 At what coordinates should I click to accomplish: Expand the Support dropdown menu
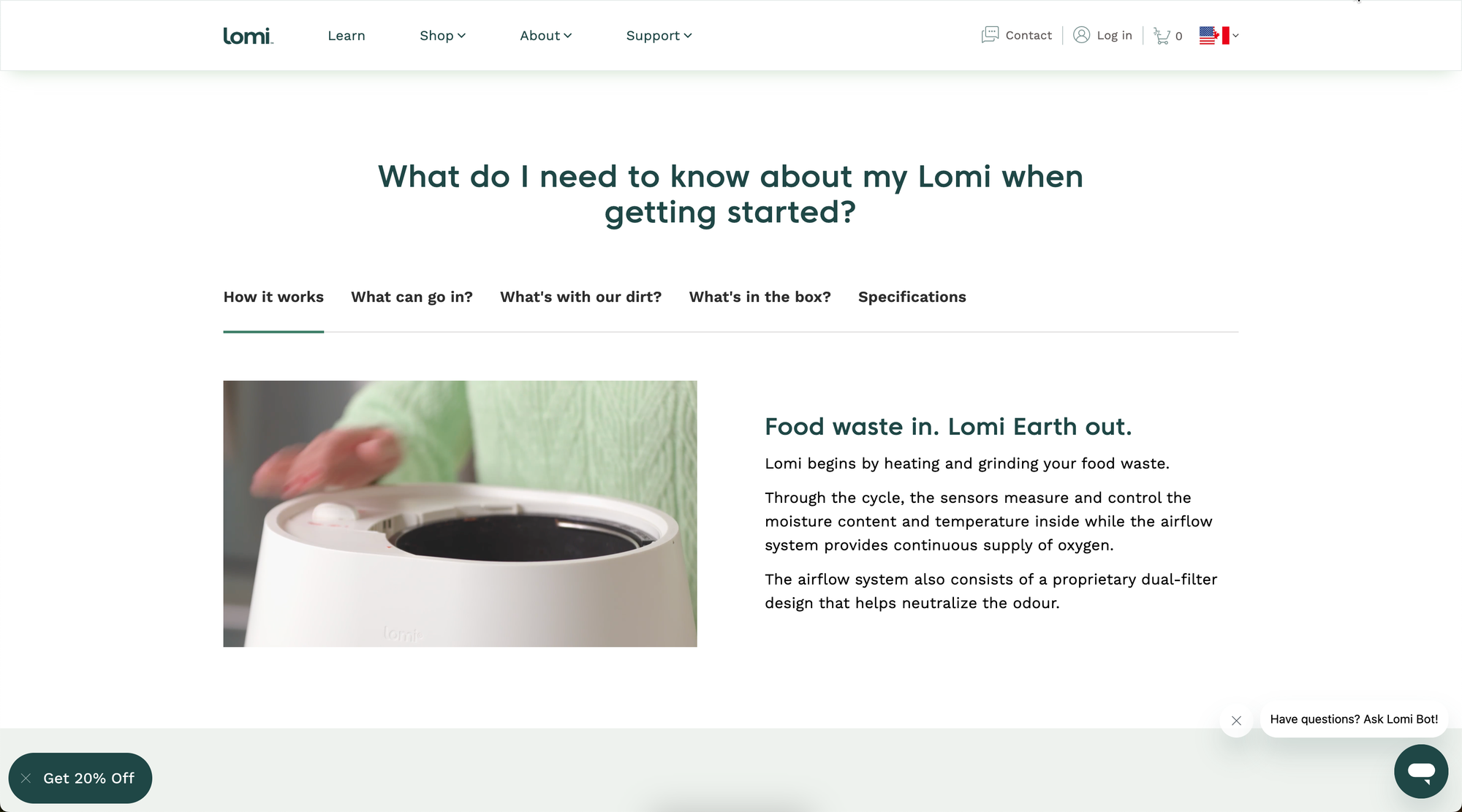[659, 36]
